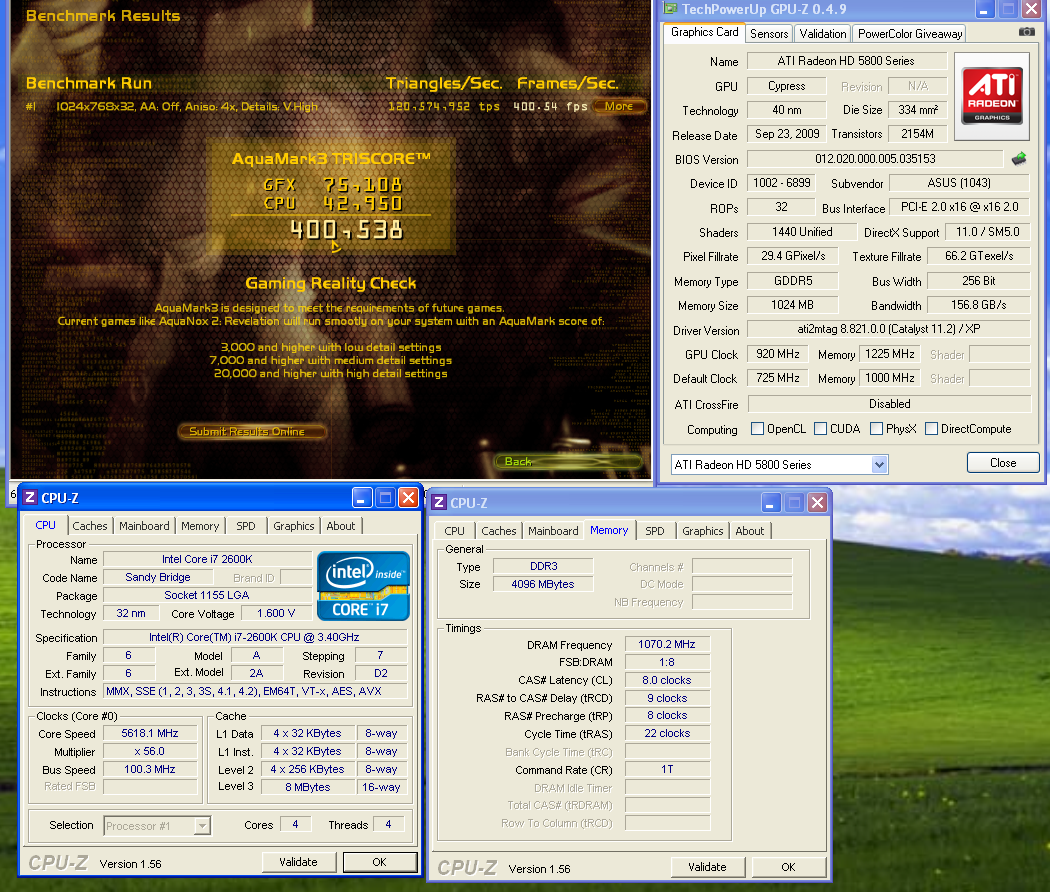
Task: Open About tab in the CPU-Z CPU window
Action: [341, 526]
